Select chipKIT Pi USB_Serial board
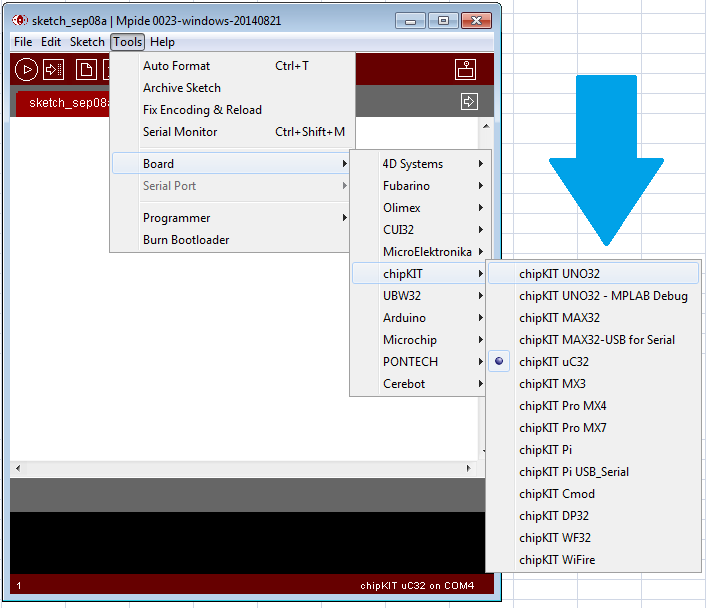706x608 pixels. (593, 472)
